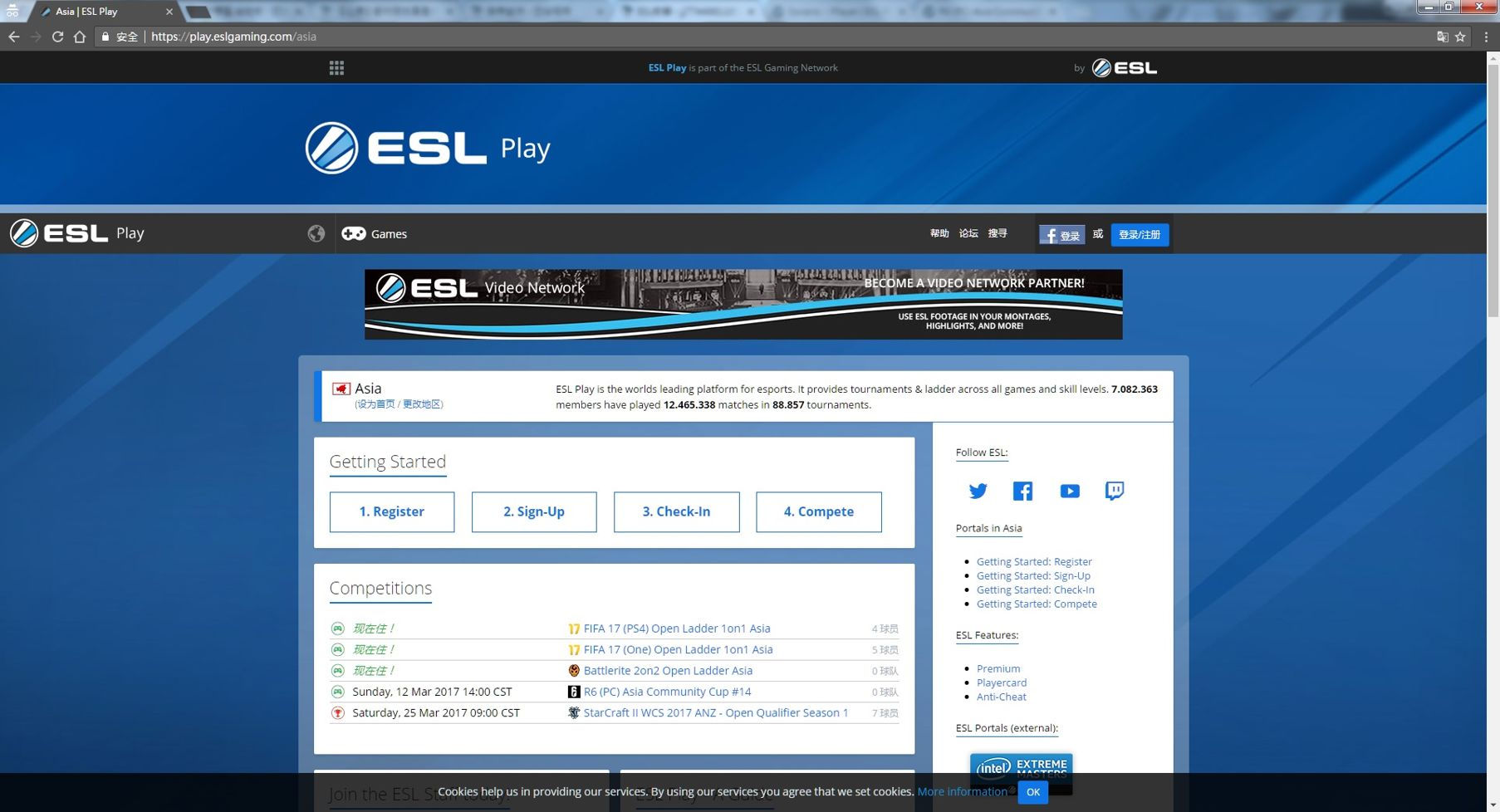Click the browser forward arrow
This screenshot has width=1500, height=812.
pyautogui.click(x=36, y=37)
